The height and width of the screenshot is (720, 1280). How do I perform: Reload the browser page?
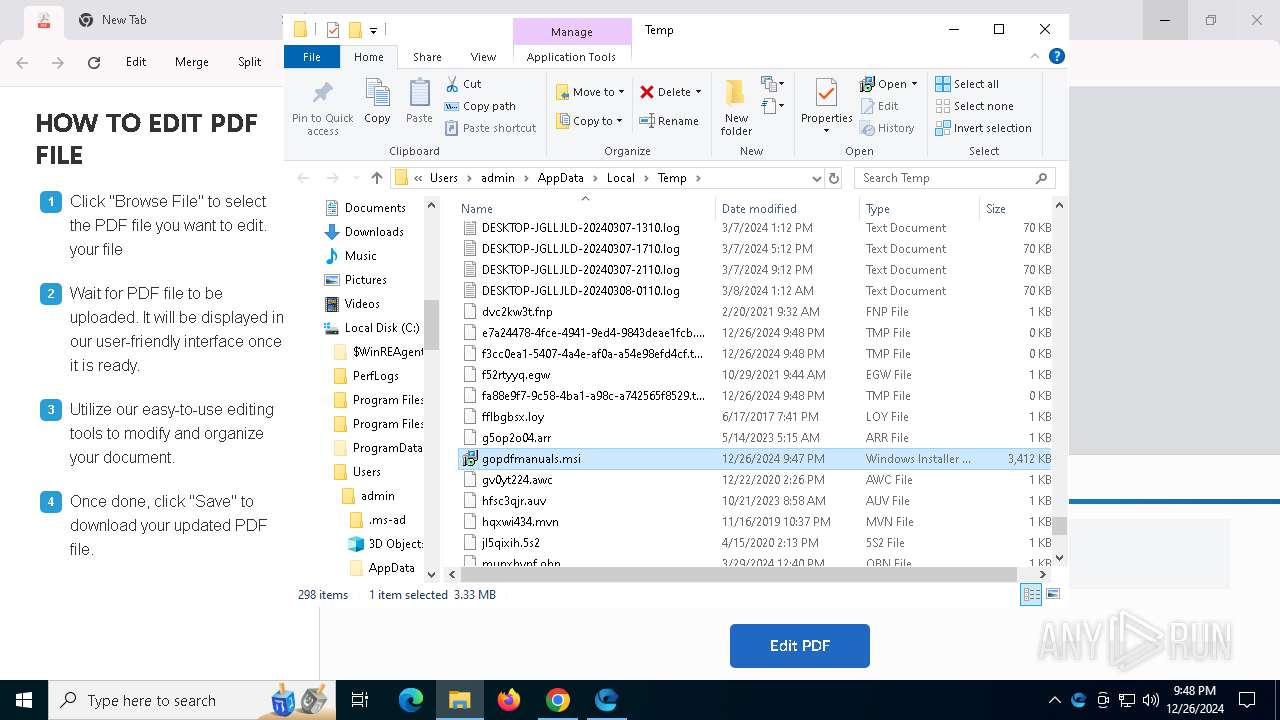point(94,62)
